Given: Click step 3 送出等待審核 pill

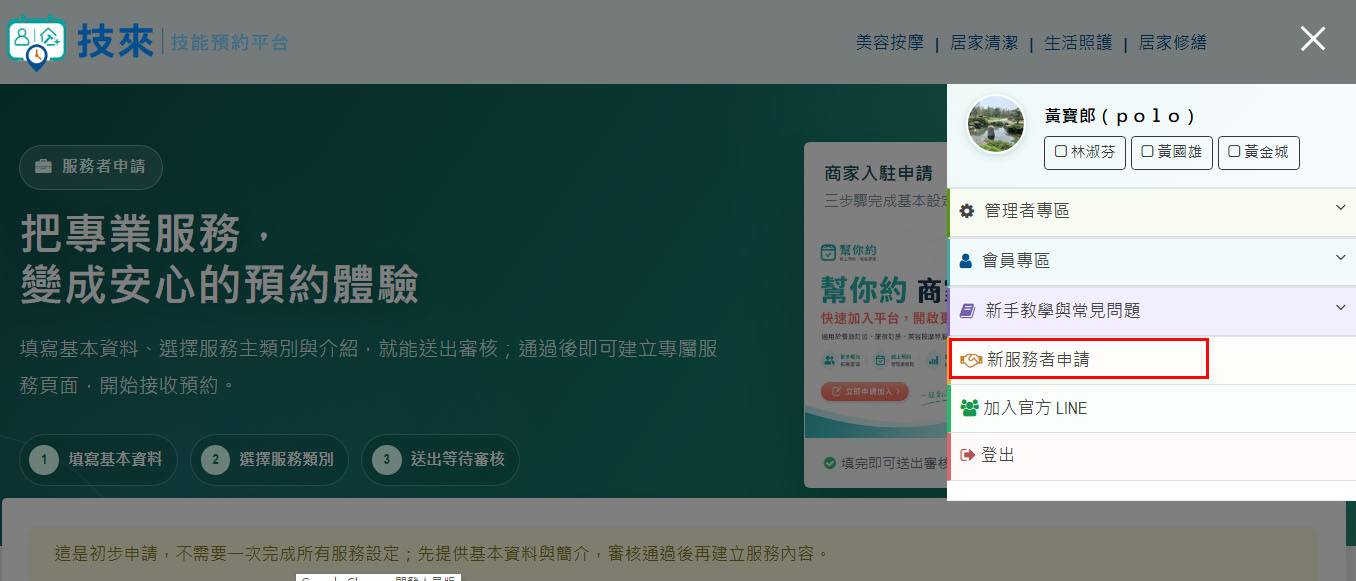Looking at the screenshot, I should [440, 460].
